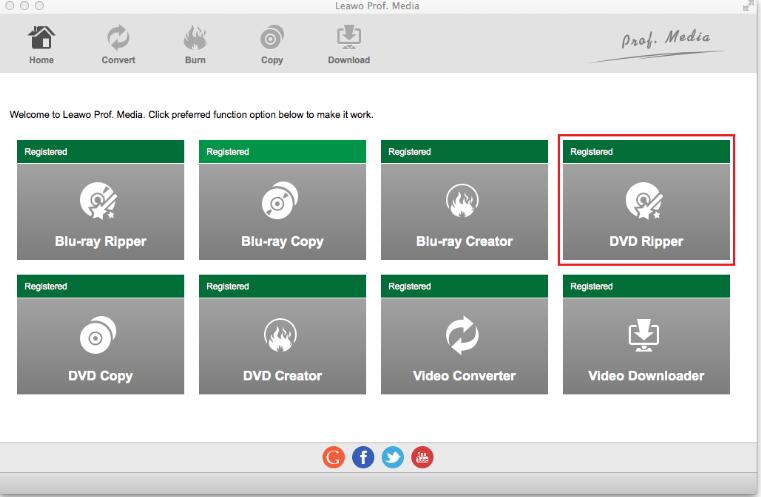The width and height of the screenshot is (761, 497).
Task: Select the Blu-ray Creator label
Action: (x=464, y=241)
